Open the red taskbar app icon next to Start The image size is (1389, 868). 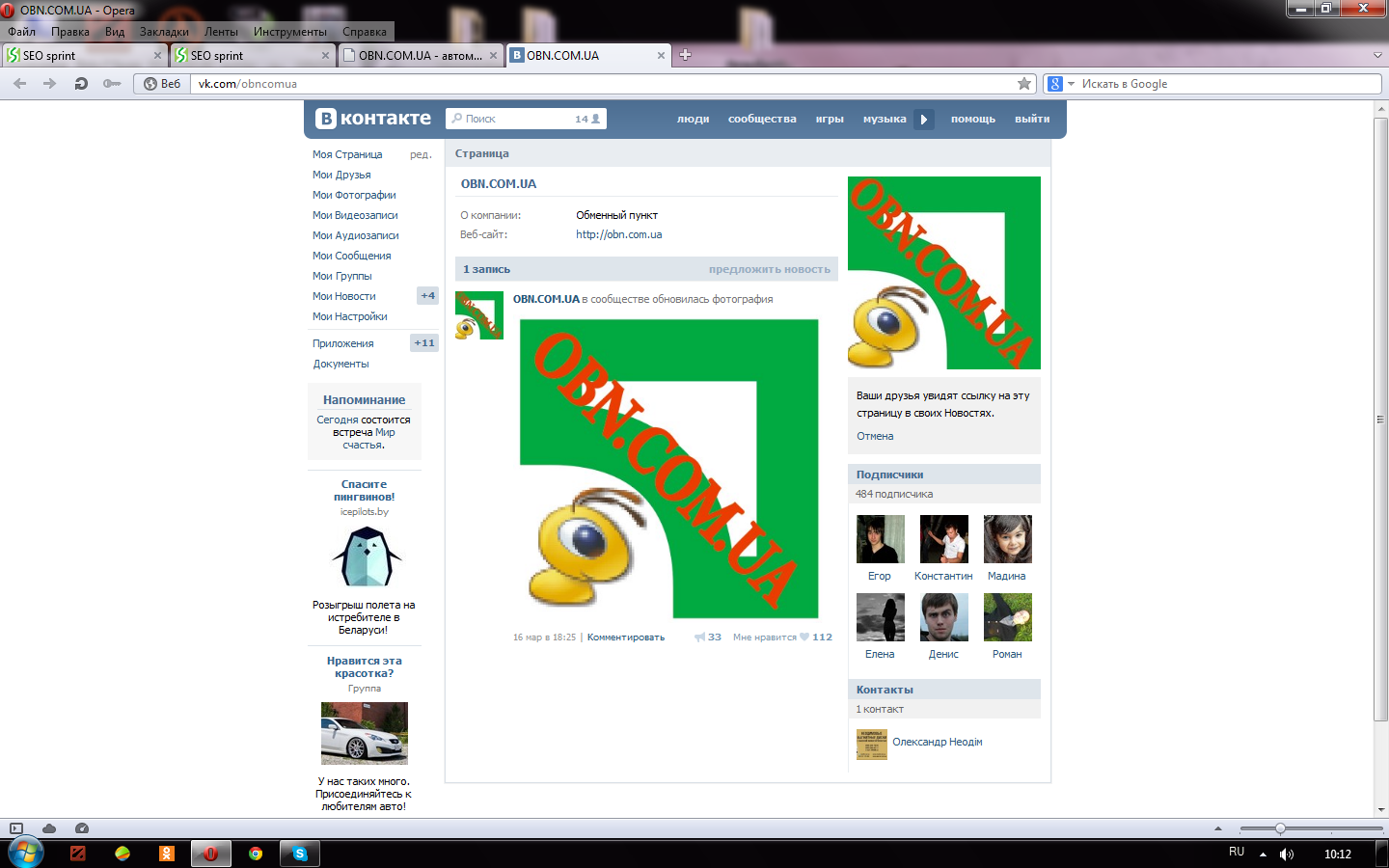coord(78,854)
